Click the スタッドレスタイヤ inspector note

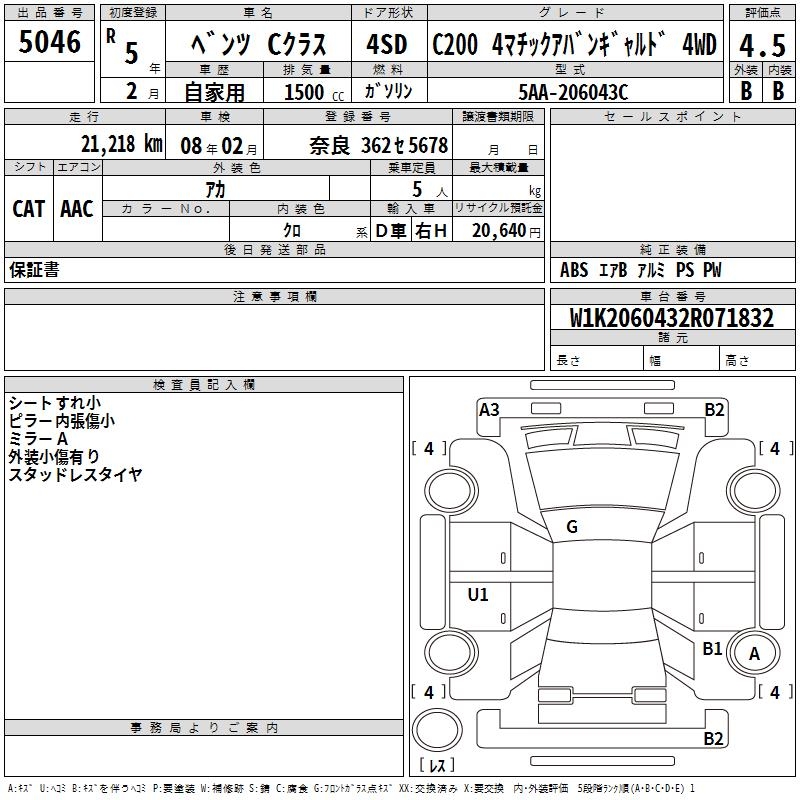click(76, 474)
